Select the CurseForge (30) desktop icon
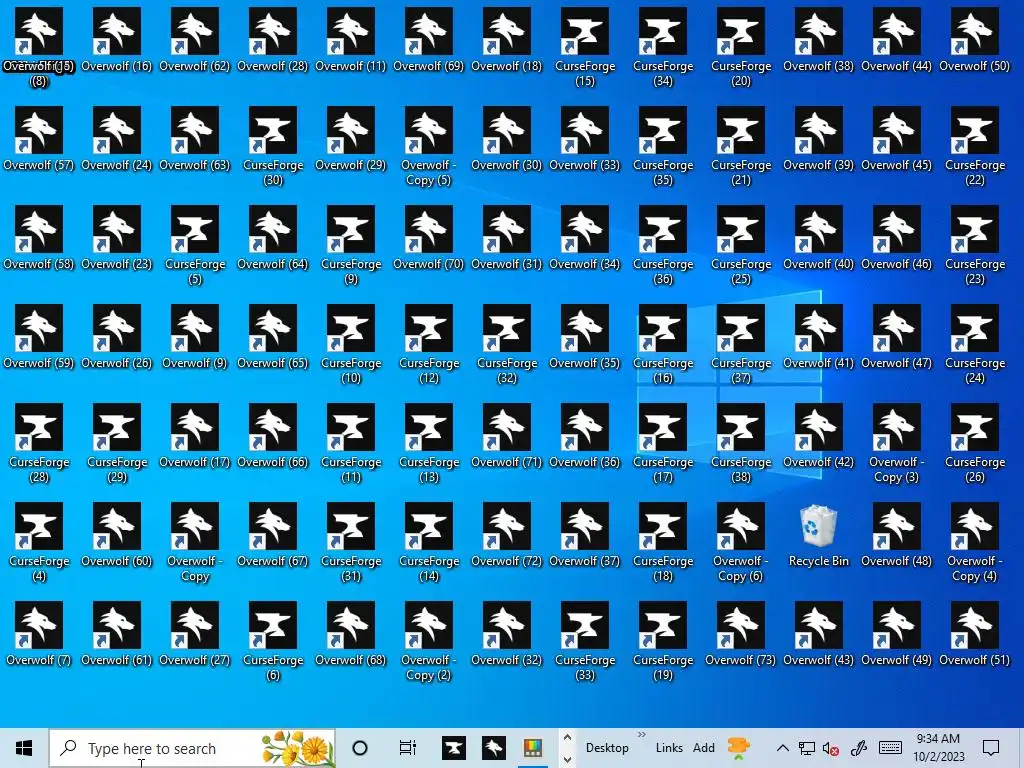The width and height of the screenshot is (1024, 768). (x=273, y=146)
